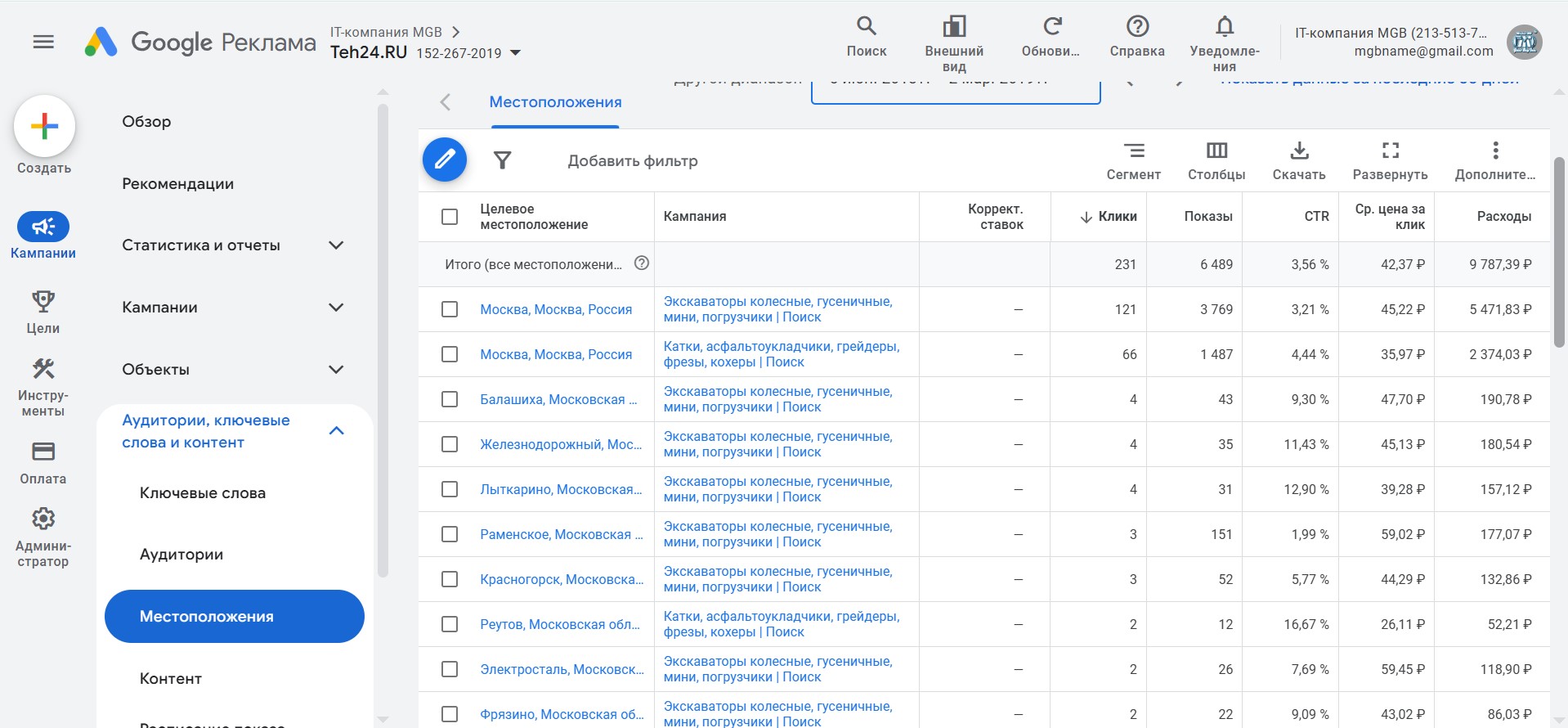Open Рекомендации in navigation
Viewport: 1568px width, 728px height.
coord(178,184)
